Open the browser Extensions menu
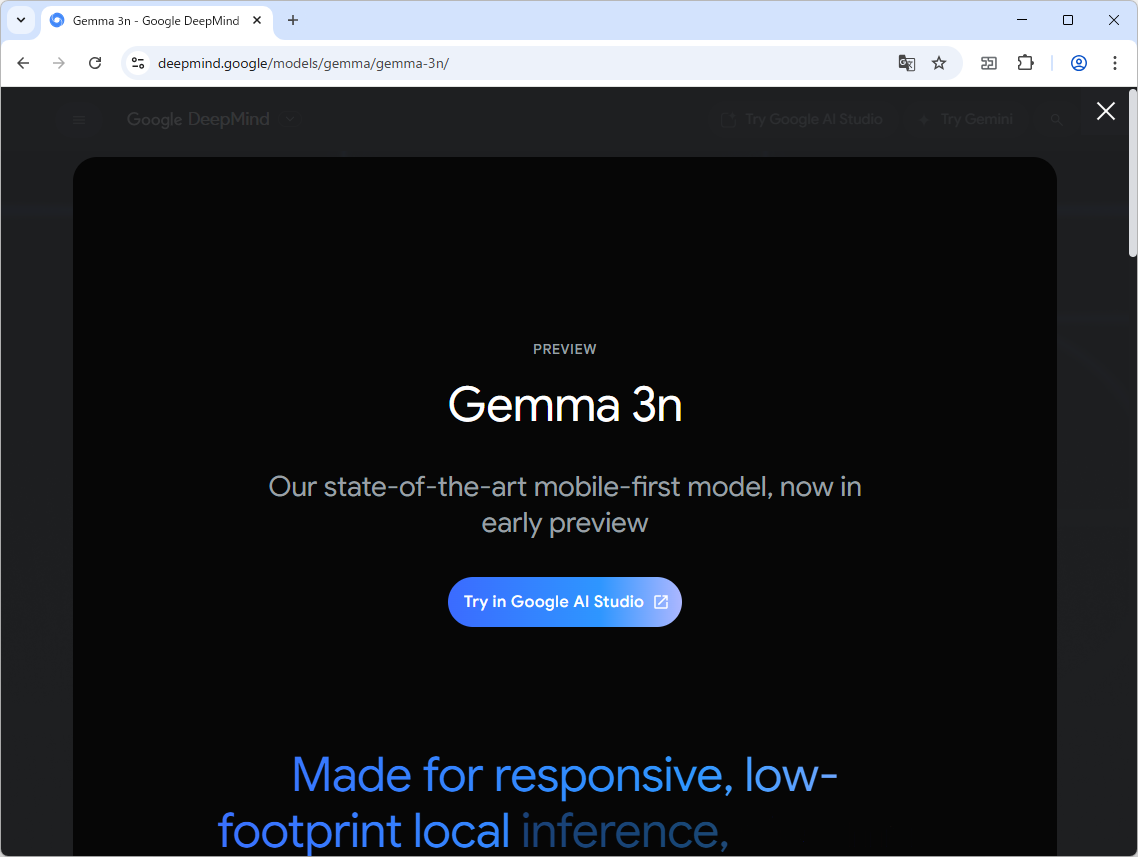The image size is (1138, 857). pos(1025,62)
